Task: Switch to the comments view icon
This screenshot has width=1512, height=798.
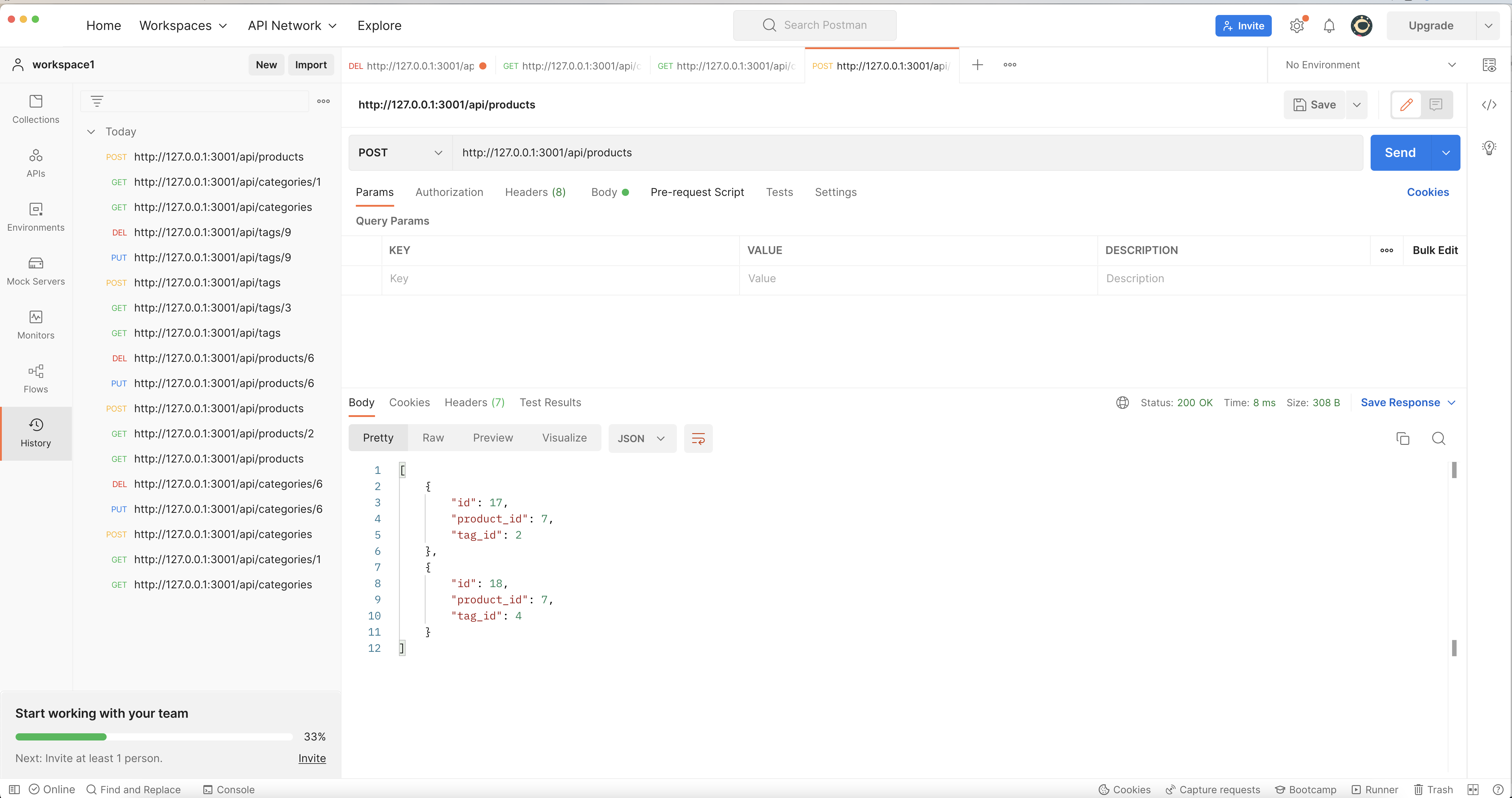Action: click(1436, 105)
